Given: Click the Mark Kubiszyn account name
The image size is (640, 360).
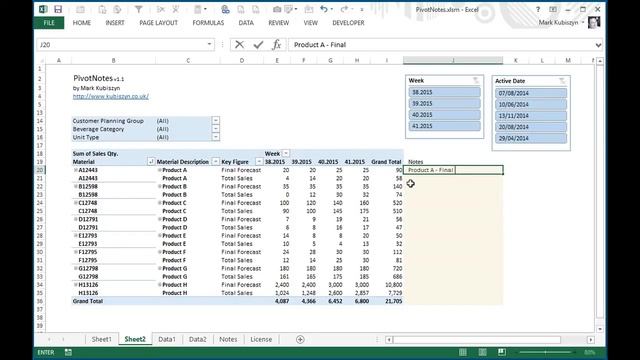Looking at the screenshot, I should pyautogui.click(x=558, y=22).
